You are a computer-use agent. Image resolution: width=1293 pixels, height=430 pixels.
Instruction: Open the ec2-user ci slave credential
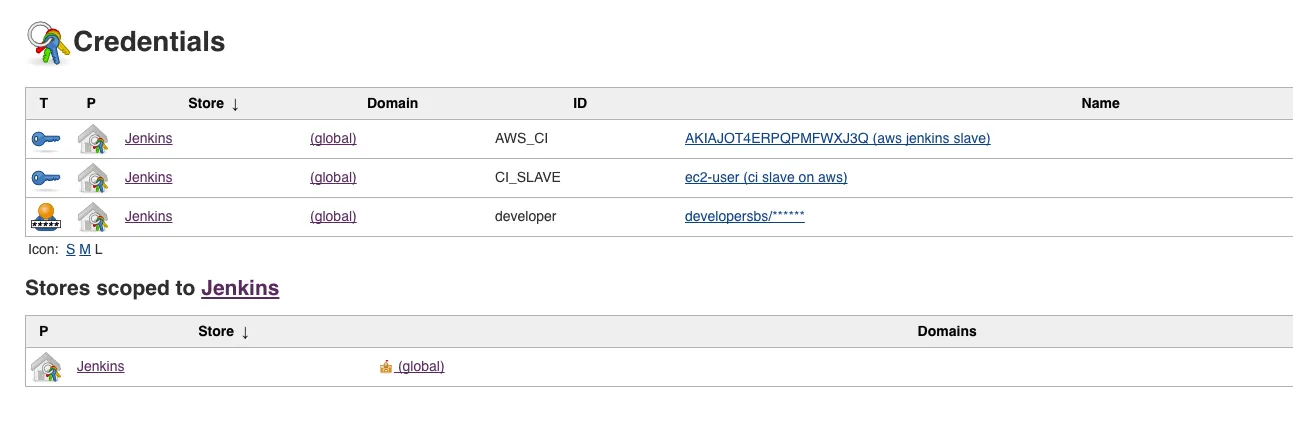coord(765,178)
